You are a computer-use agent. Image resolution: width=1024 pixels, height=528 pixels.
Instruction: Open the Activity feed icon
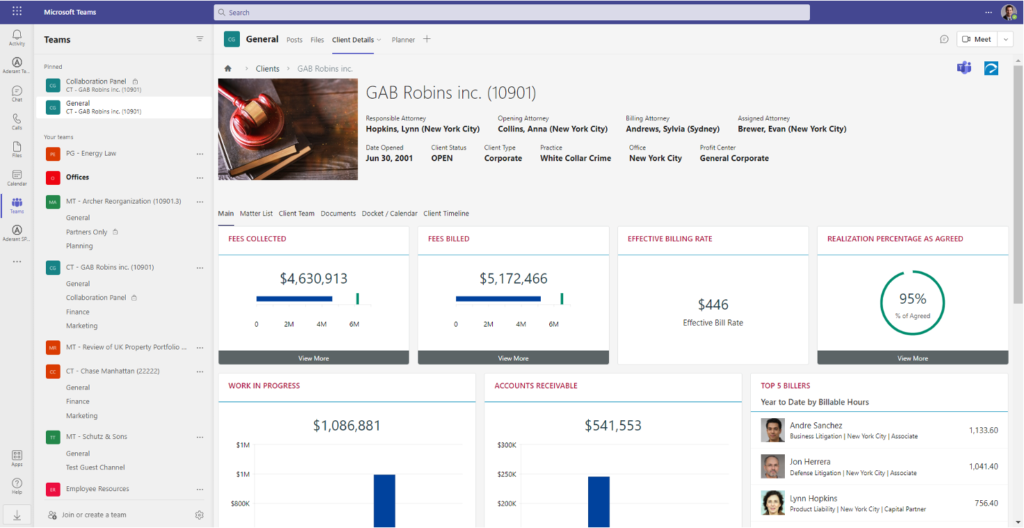(17, 37)
